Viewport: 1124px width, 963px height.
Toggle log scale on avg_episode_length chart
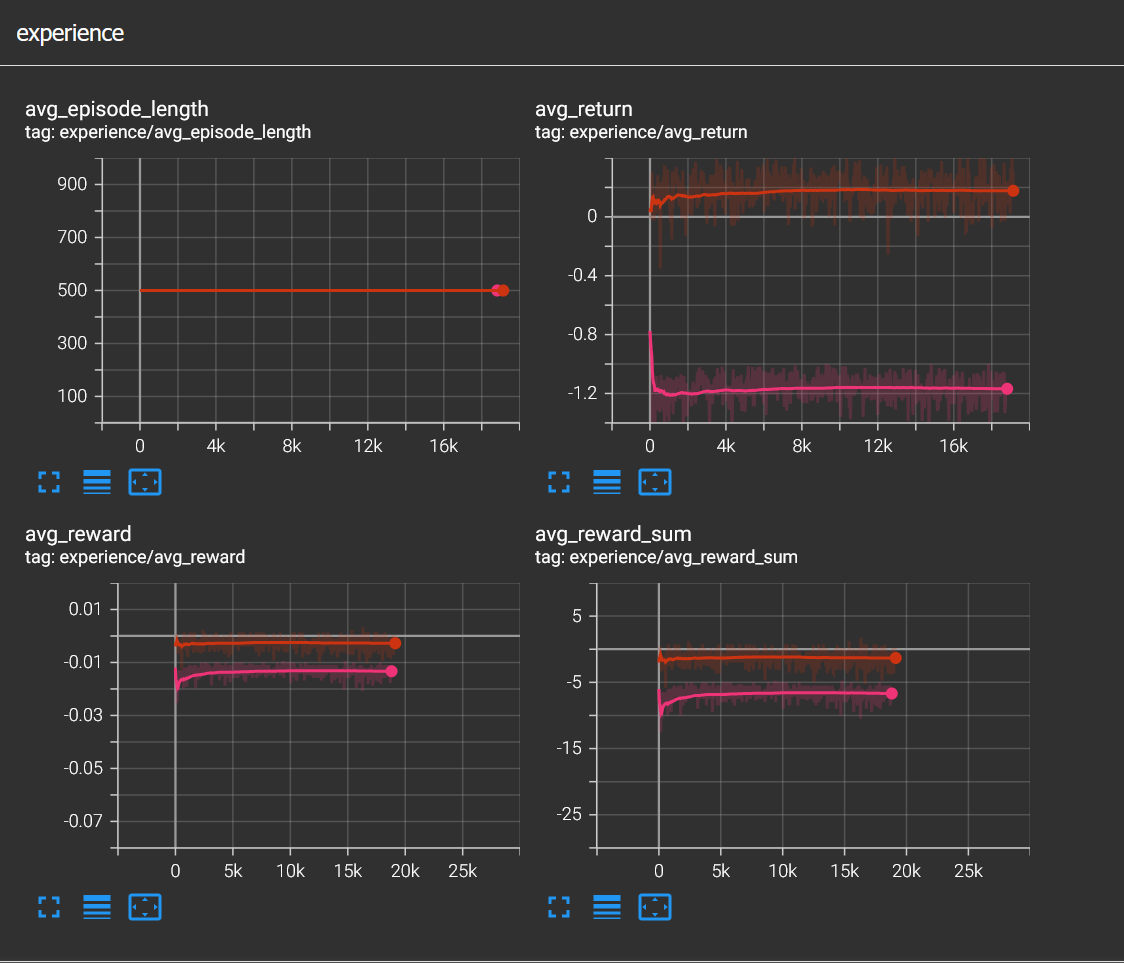point(97,482)
